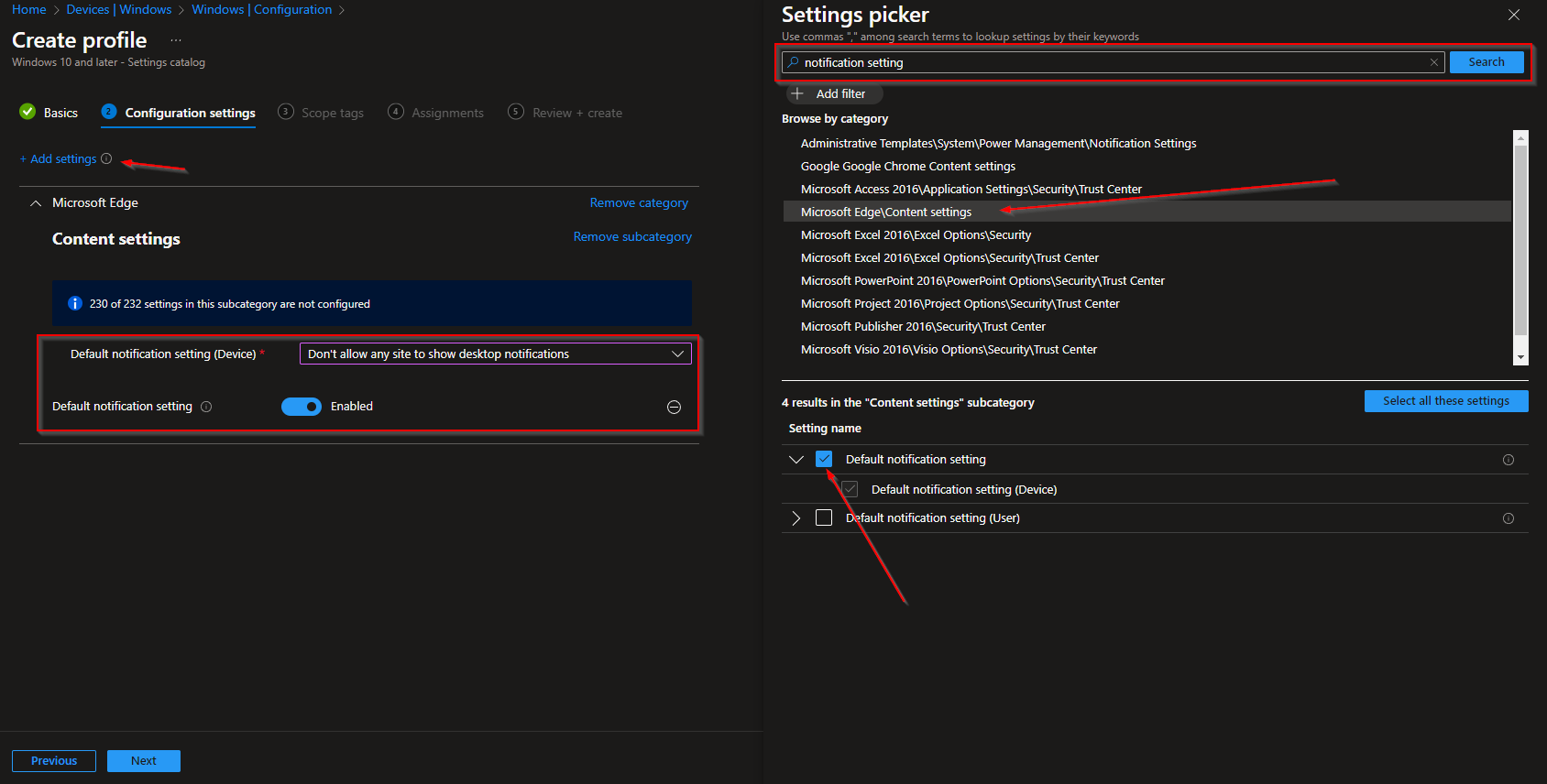
Task: Open info for Default notification setting result row
Action: point(1509,460)
